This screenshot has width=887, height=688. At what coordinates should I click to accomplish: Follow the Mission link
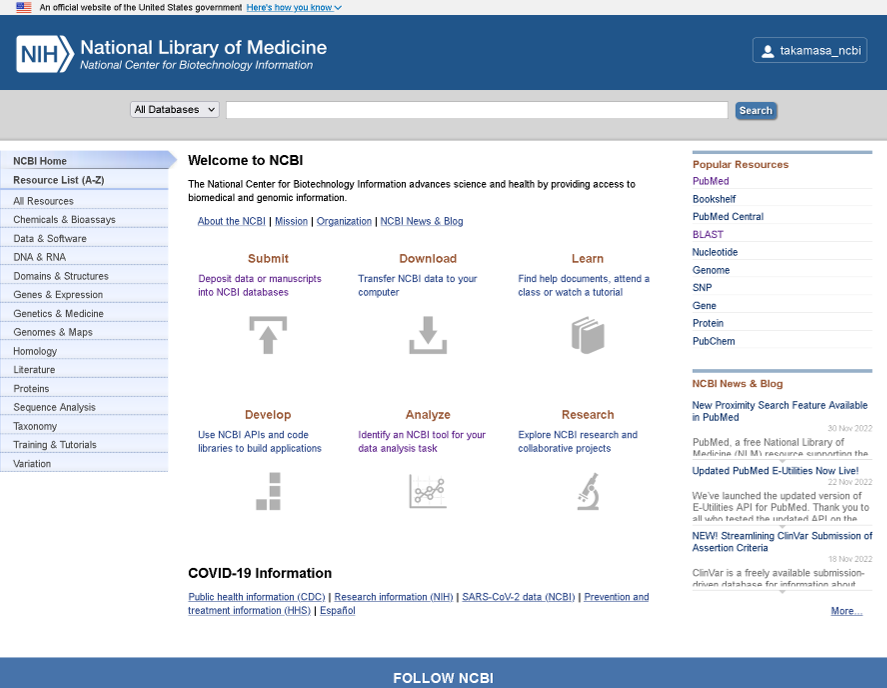tap(291, 221)
